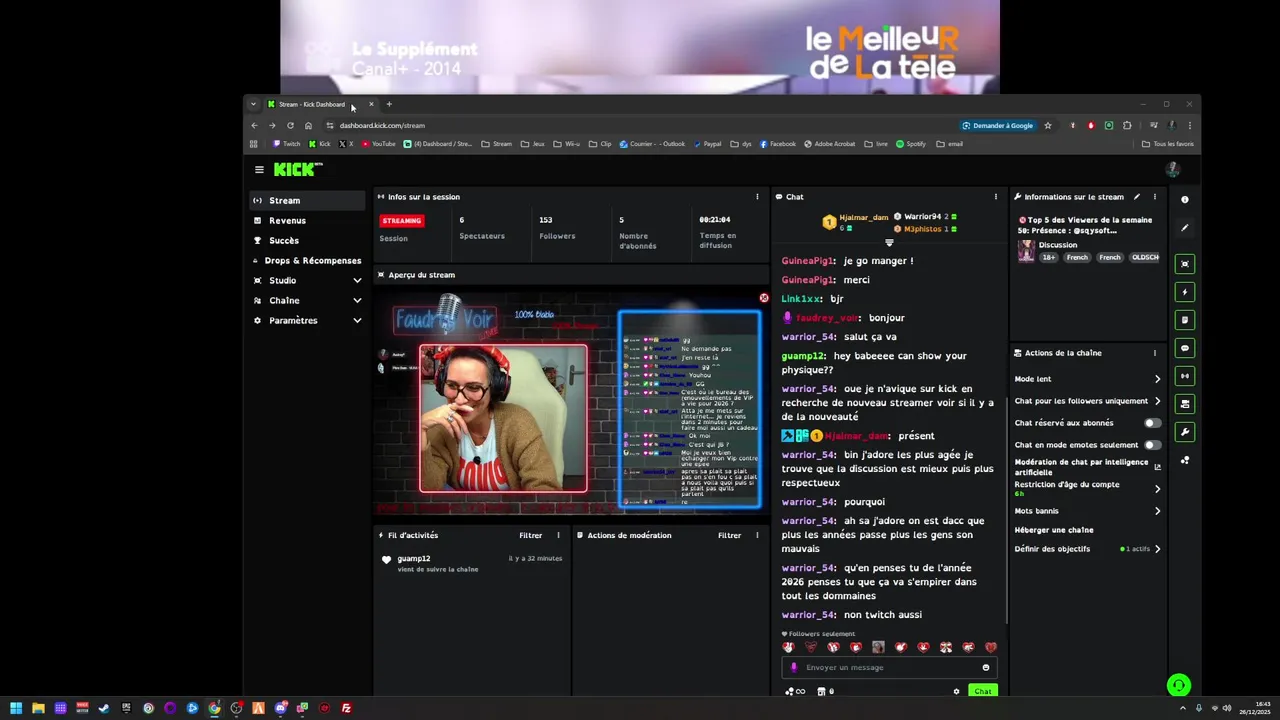Viewport: 1280px width, 720px height.
Task: Open the Twitch bookmark
Action: coord(286,144)
